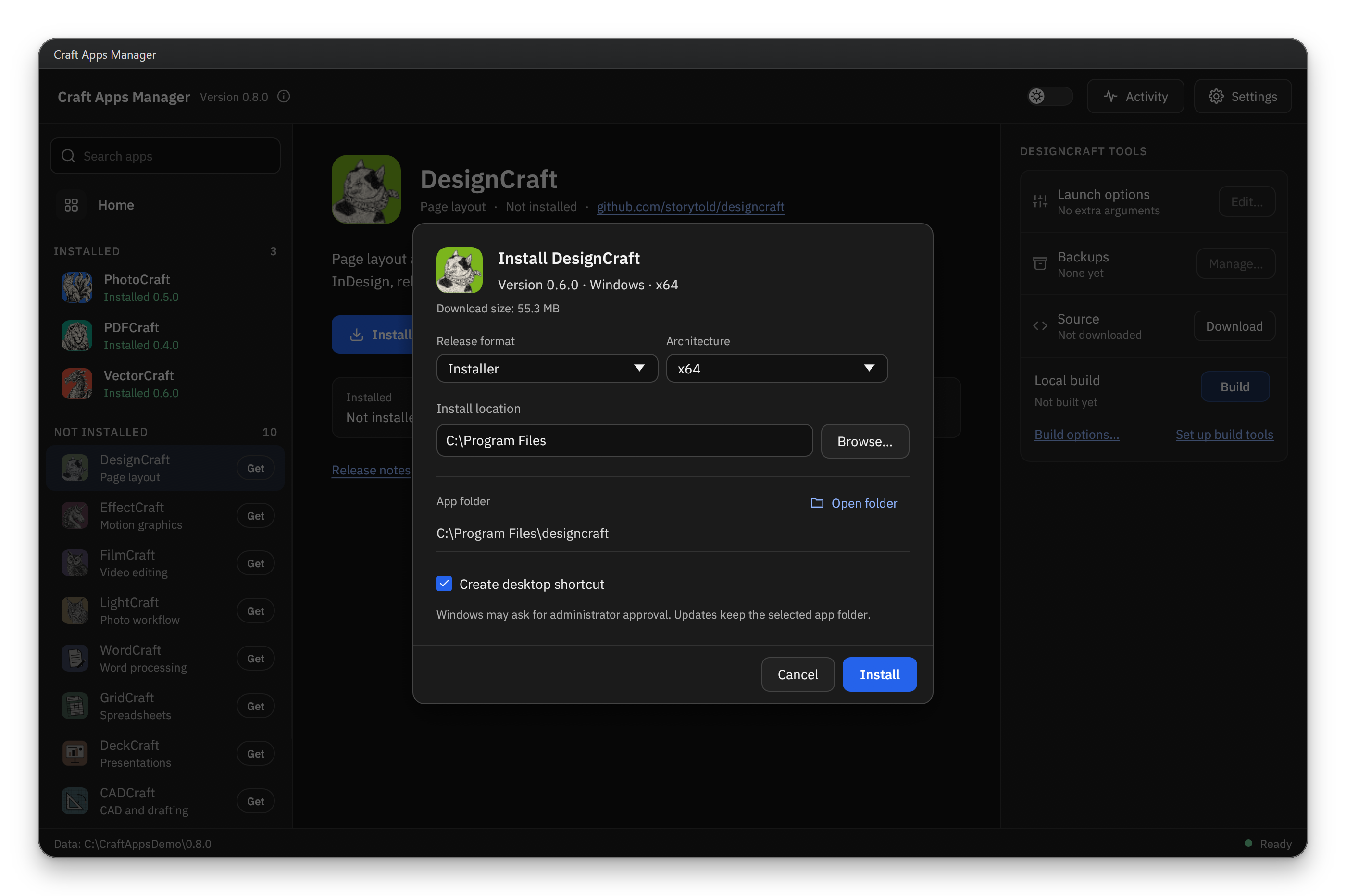
Task: Click the GridCraft spreadsheet icon
Action: coord(75,706)
